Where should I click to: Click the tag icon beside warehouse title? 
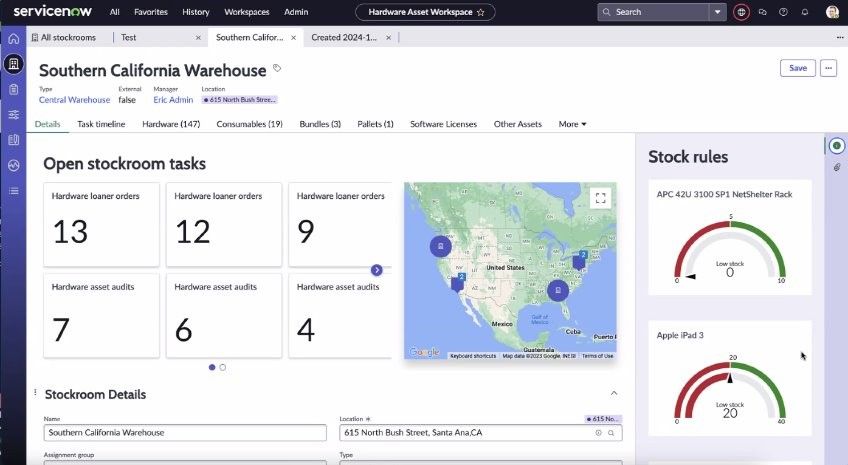277,69
